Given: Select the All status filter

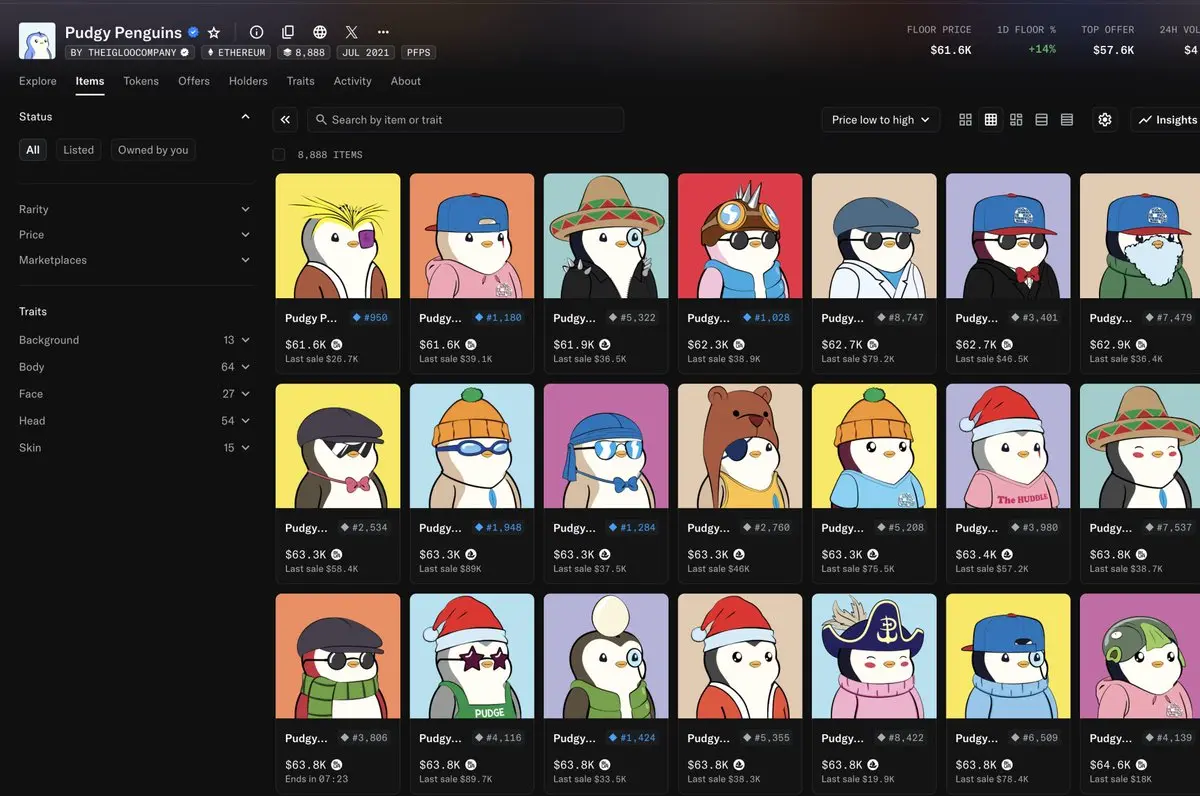Looking at the screenshot, I should point(33,150).
